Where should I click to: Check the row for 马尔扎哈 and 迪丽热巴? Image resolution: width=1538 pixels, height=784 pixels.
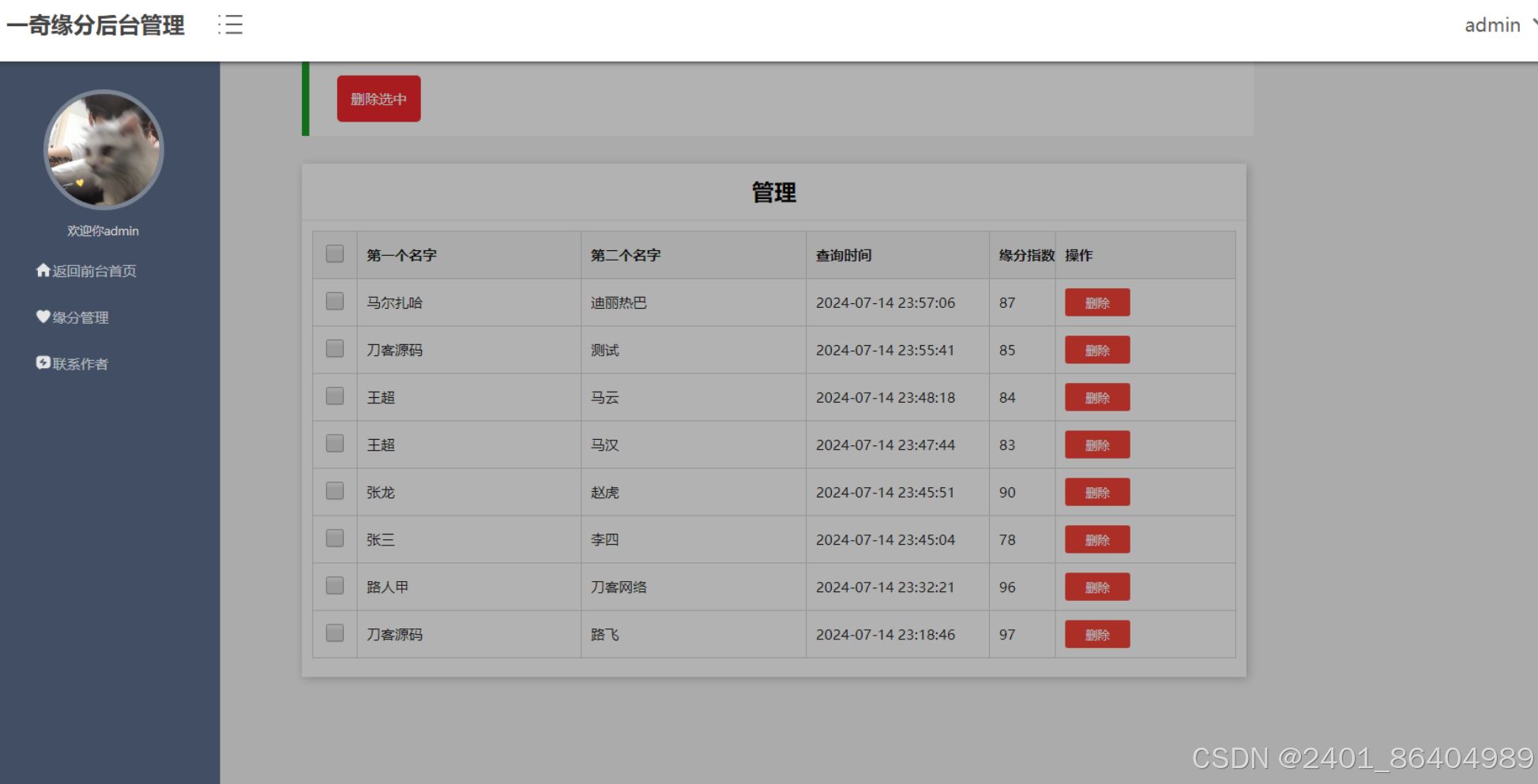point(333,301)
